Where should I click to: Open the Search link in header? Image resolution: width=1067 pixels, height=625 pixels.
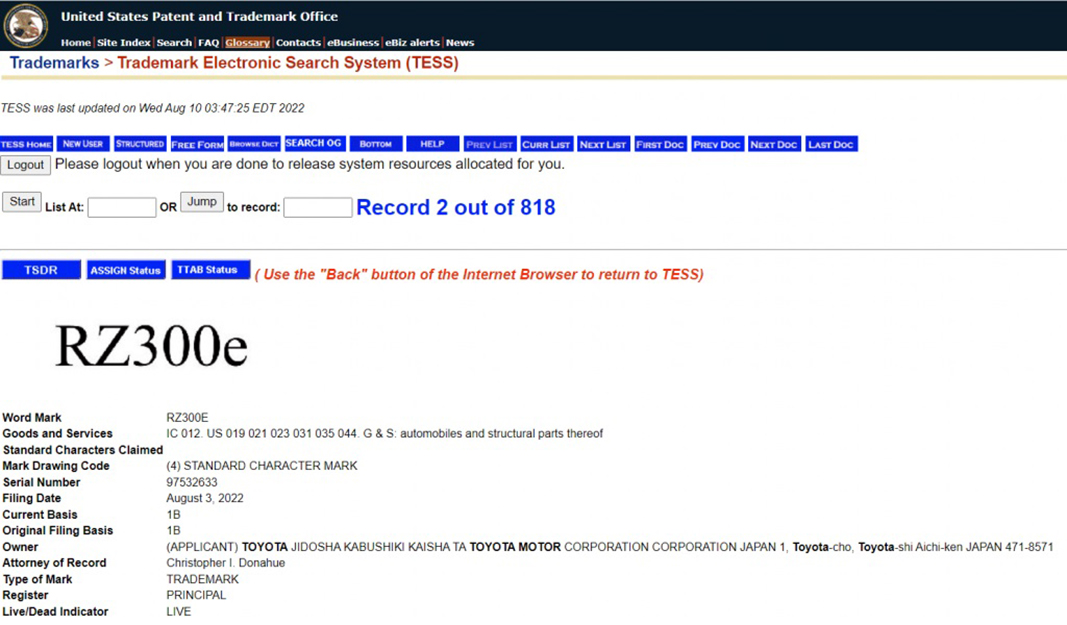pos(174,43)
